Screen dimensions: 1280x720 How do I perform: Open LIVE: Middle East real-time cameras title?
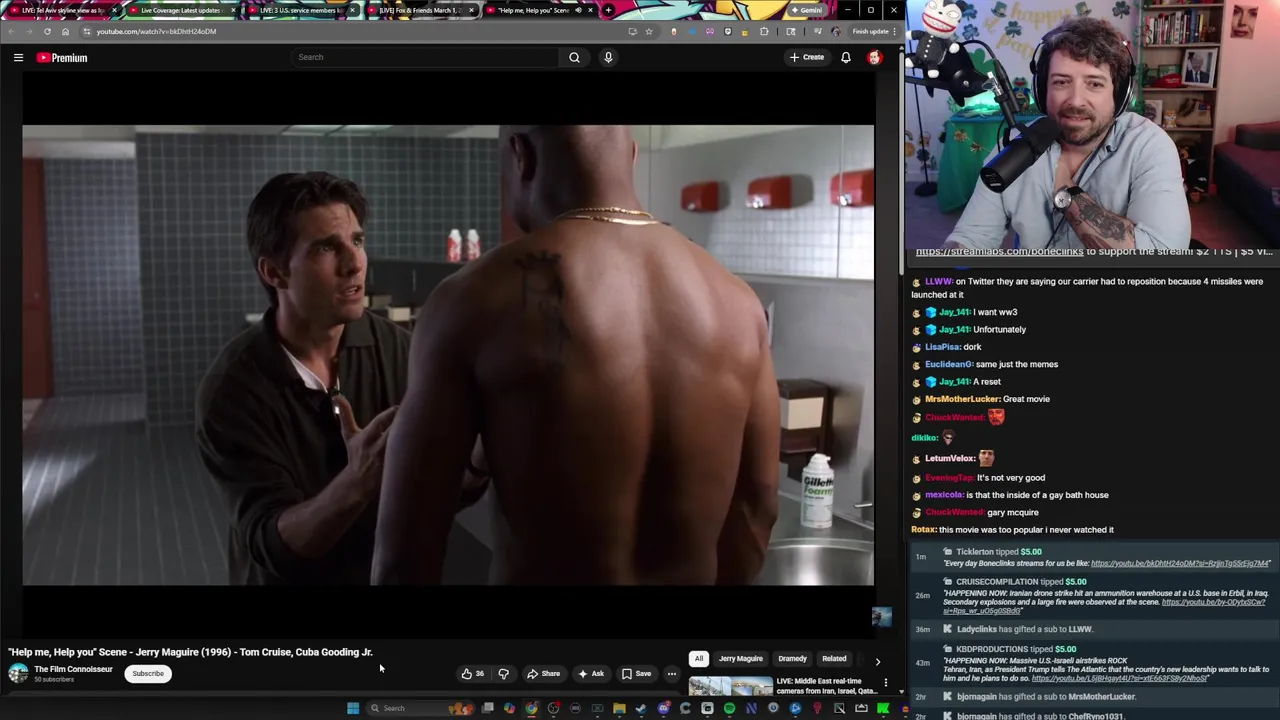point(826,686)
